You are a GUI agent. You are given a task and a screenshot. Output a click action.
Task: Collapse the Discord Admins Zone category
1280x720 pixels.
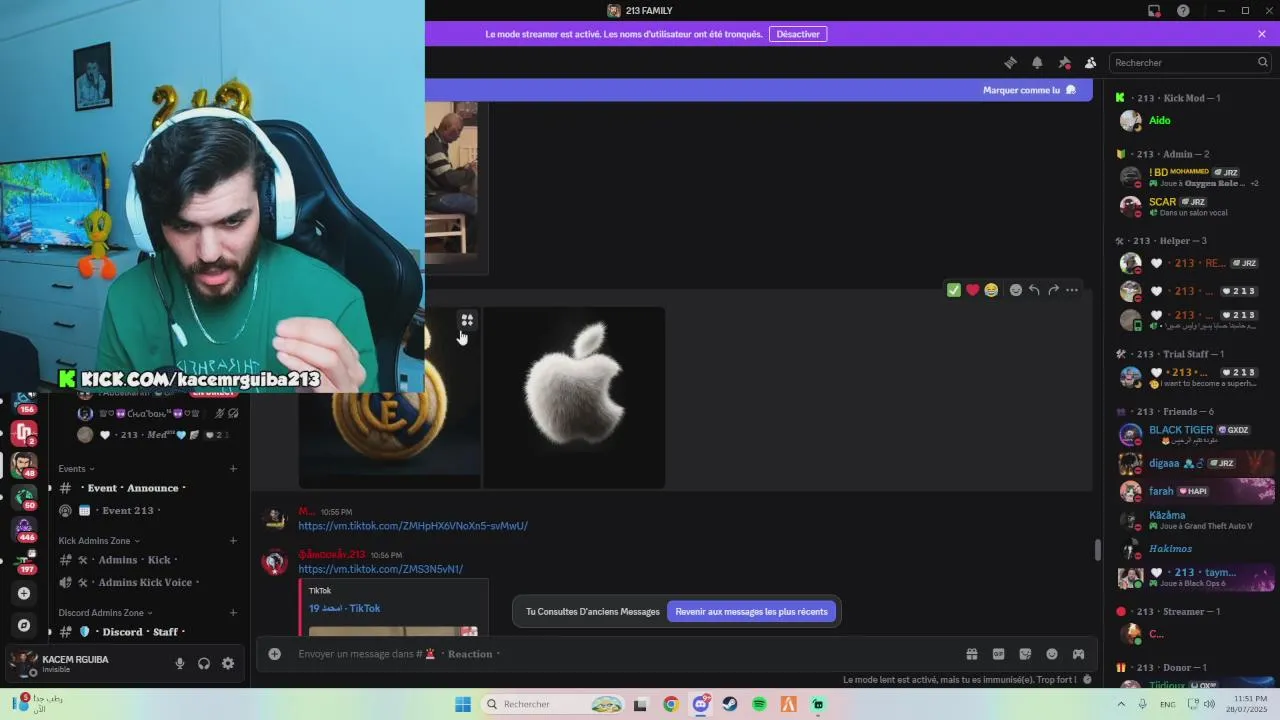click(x=105, y=612)
